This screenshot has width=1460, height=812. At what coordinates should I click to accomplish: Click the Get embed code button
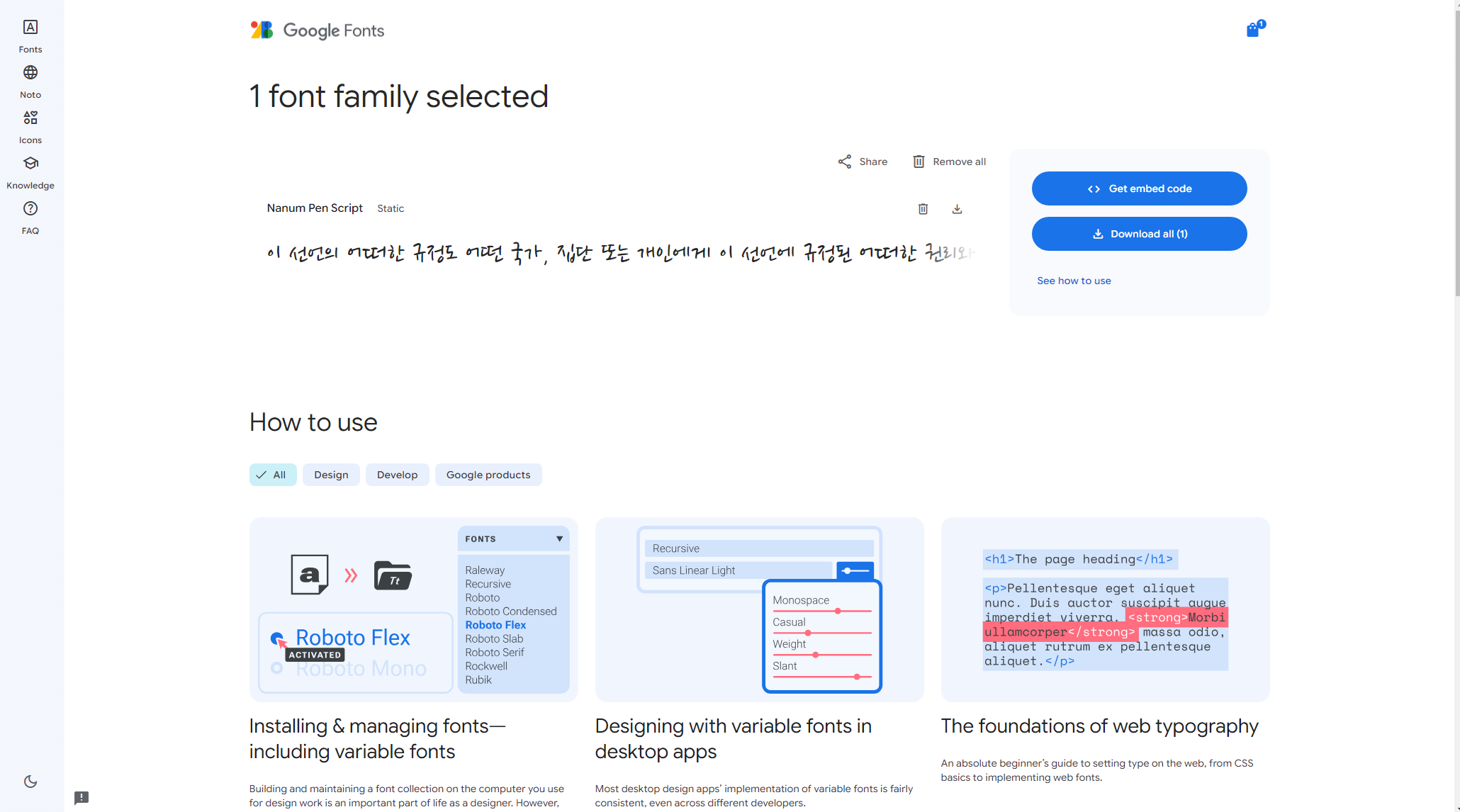pyautogui.click(x=1139, y=188)
